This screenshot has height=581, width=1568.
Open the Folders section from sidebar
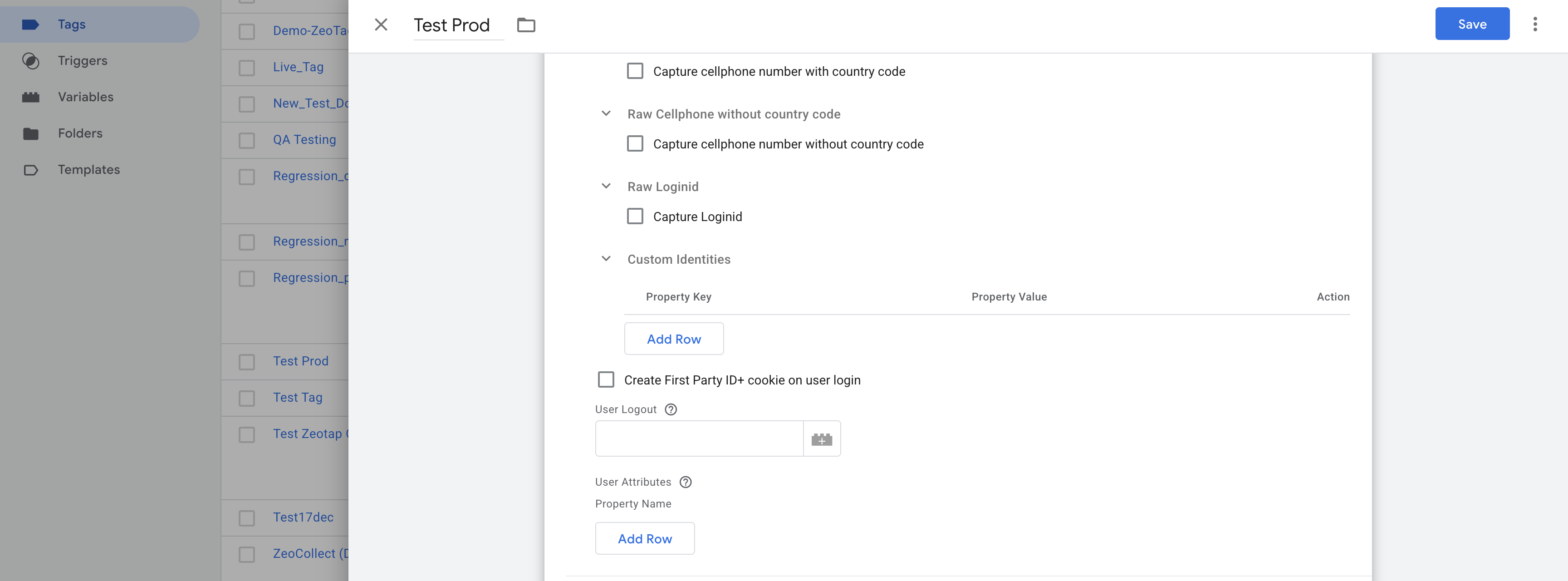80,133
